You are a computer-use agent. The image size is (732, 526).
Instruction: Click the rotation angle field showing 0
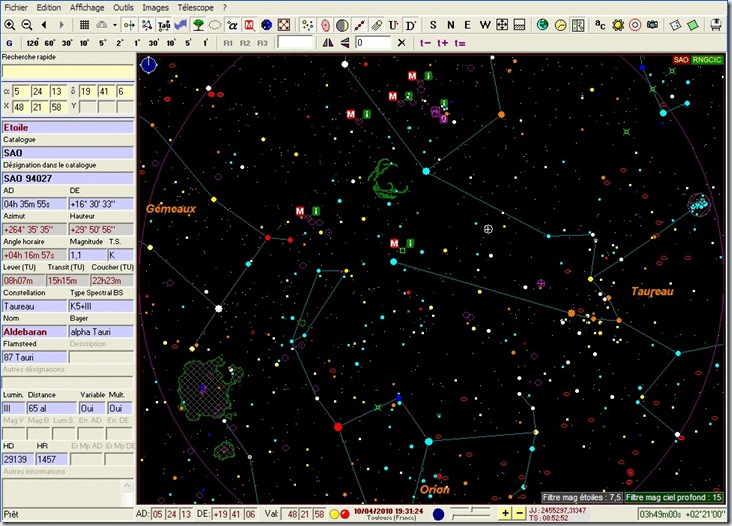click(373, 43)
